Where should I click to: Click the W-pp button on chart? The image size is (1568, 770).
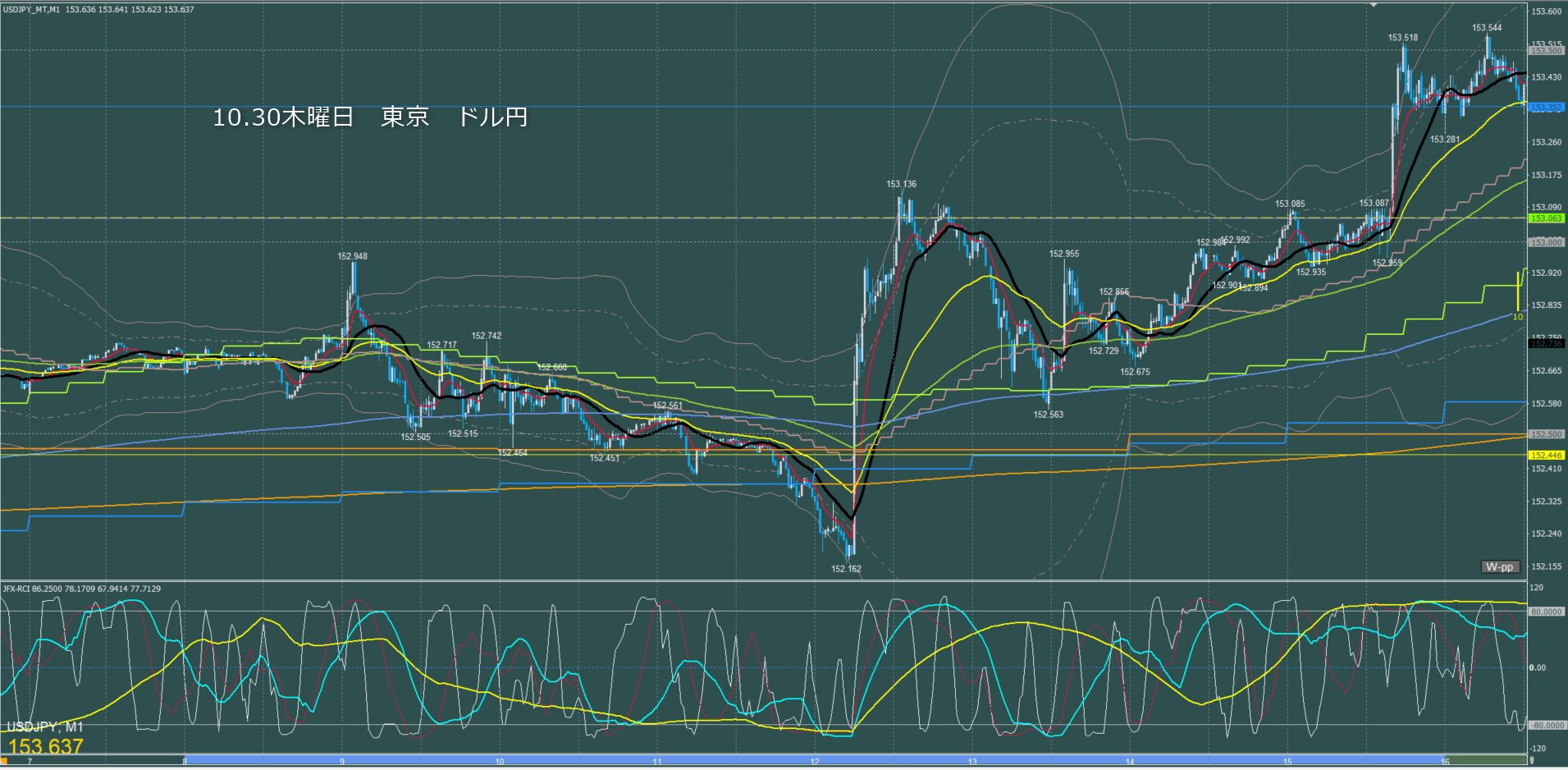(1499, 566)
